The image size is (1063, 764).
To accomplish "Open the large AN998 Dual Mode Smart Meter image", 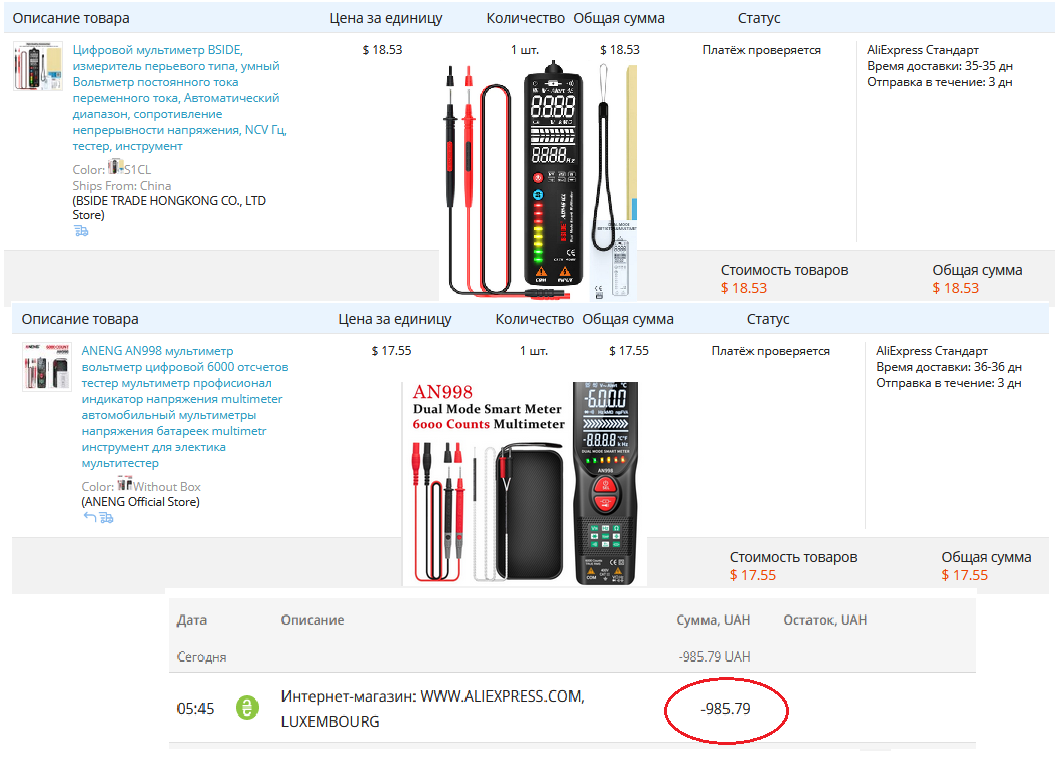I will pos(524,483).
